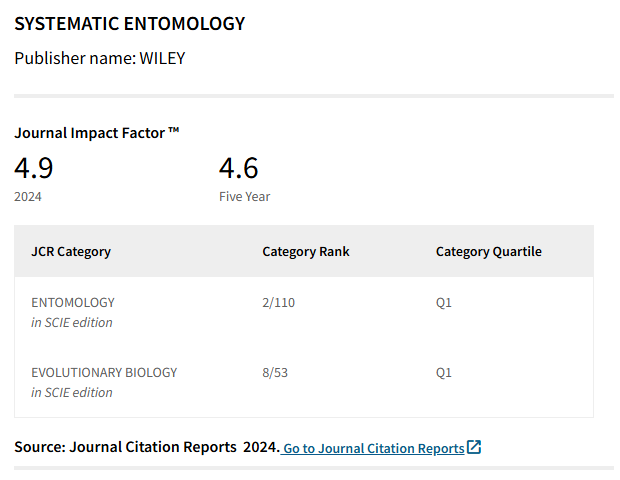Click the 4.9 impact factor value

pos(34,167)
